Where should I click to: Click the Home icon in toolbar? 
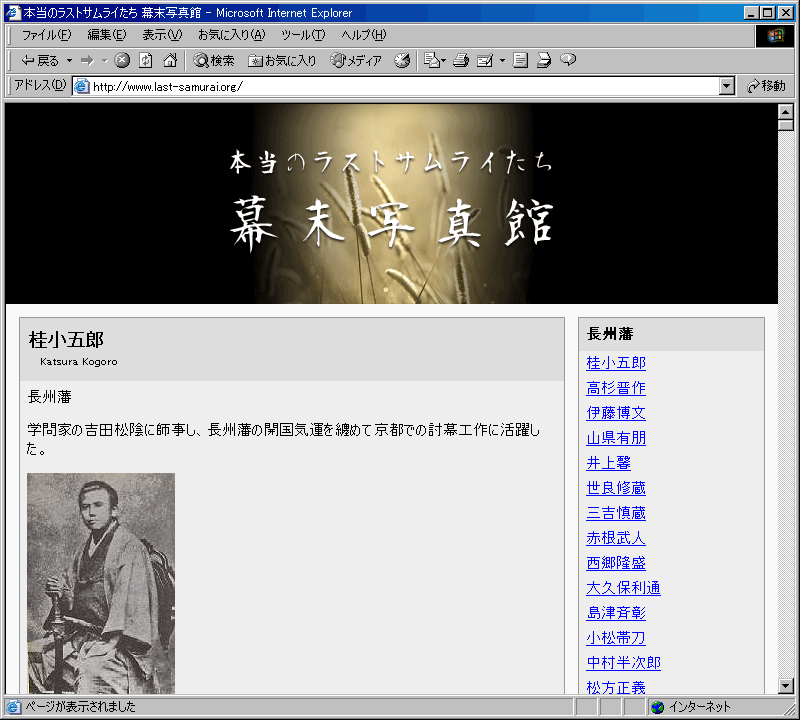point(170,61)
